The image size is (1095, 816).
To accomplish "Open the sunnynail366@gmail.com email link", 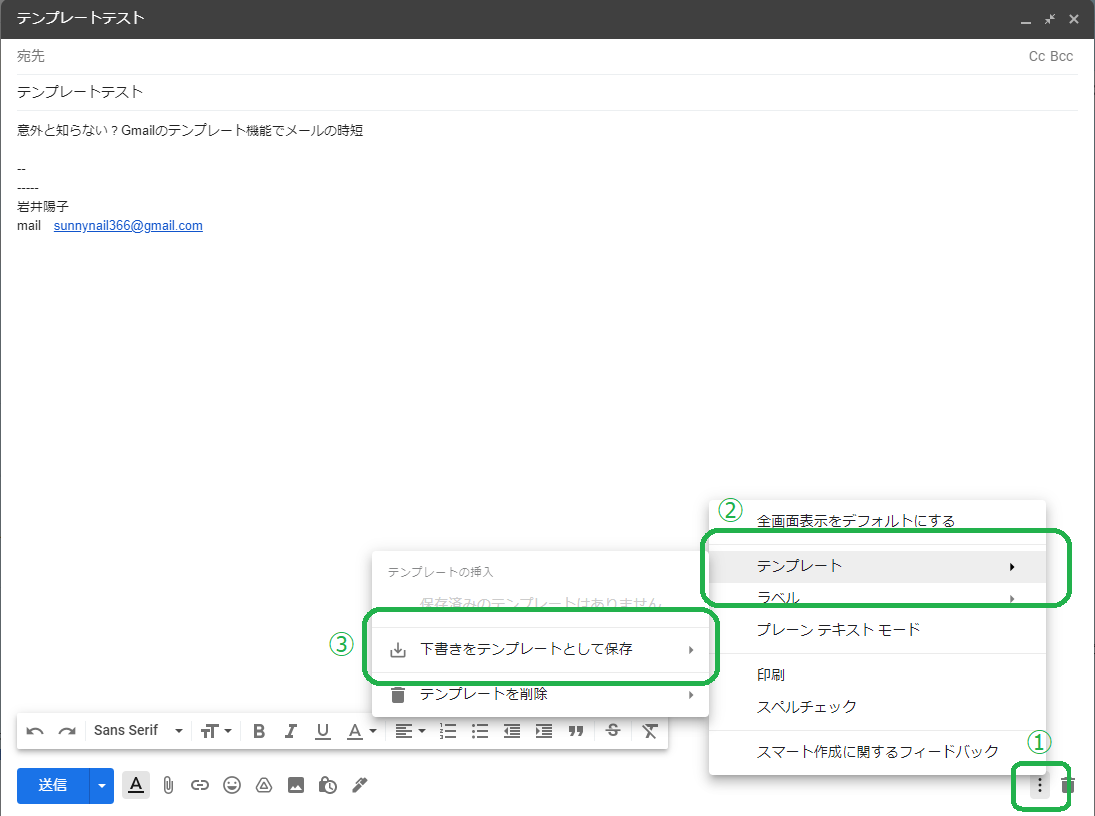I will click(128, 226).
